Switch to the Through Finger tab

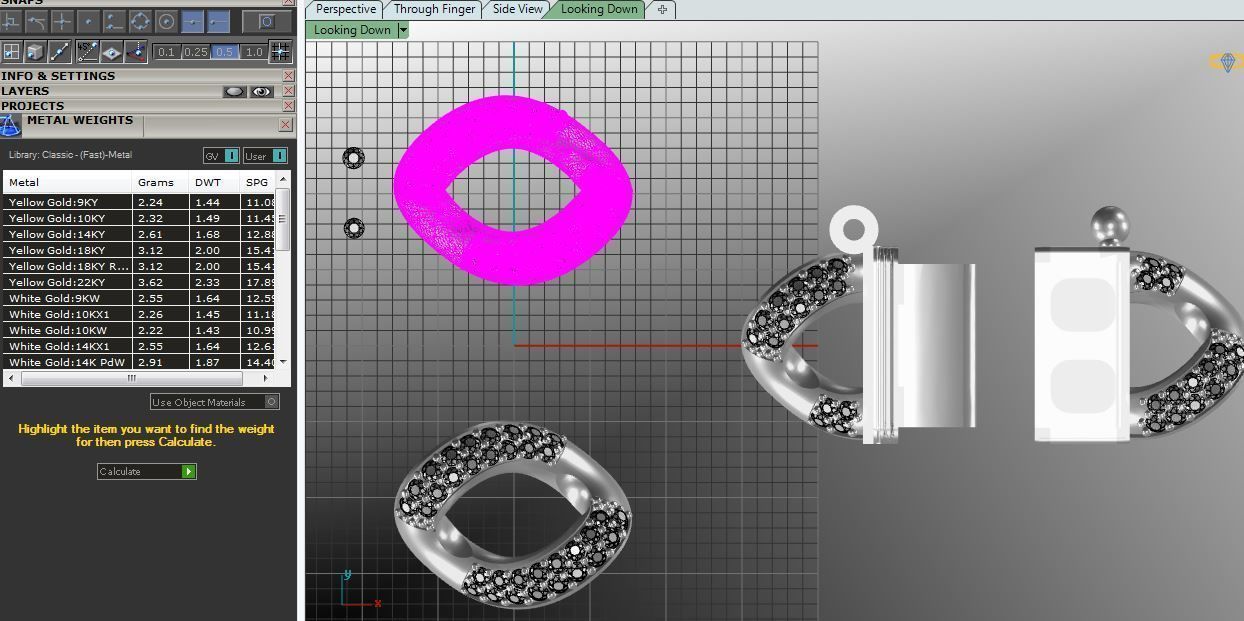point(434,9)
